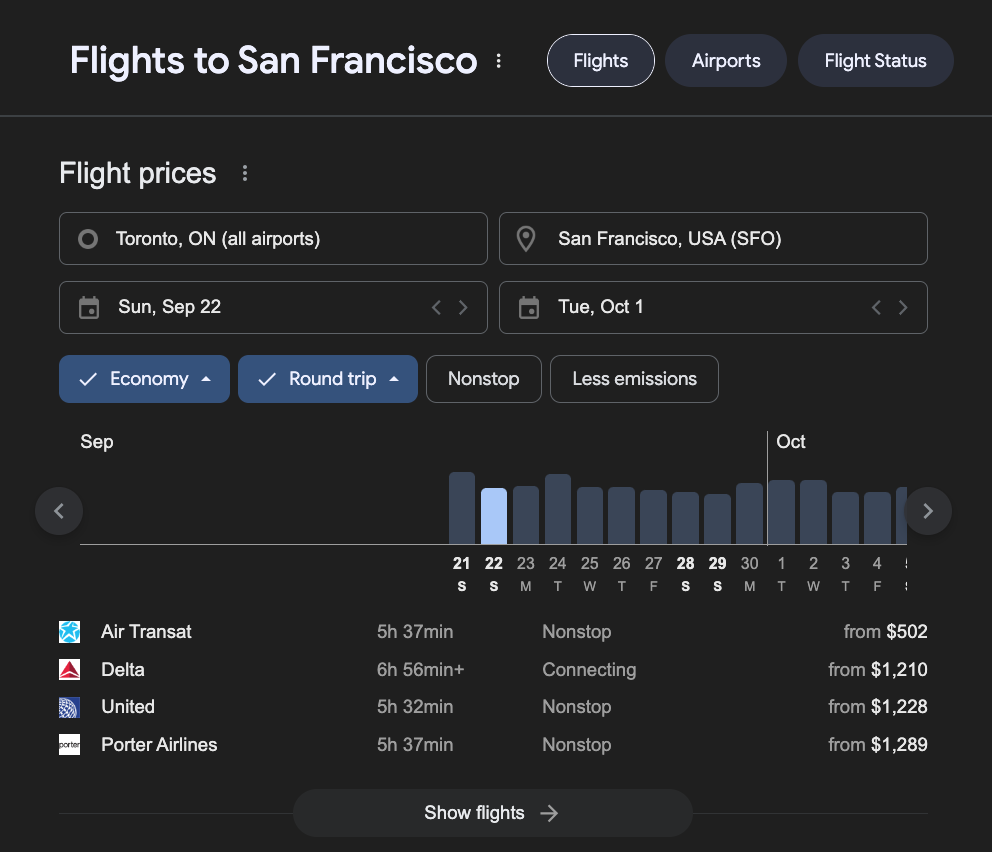This screenshot has height=852, width=992.
Task: Click the destination pin icon in the San Francisco field
Action: point(526,238)
